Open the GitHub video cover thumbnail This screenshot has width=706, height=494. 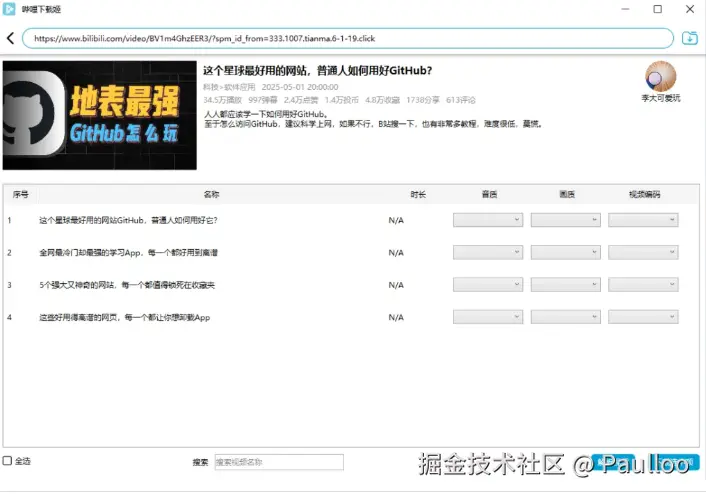[100, 115]
